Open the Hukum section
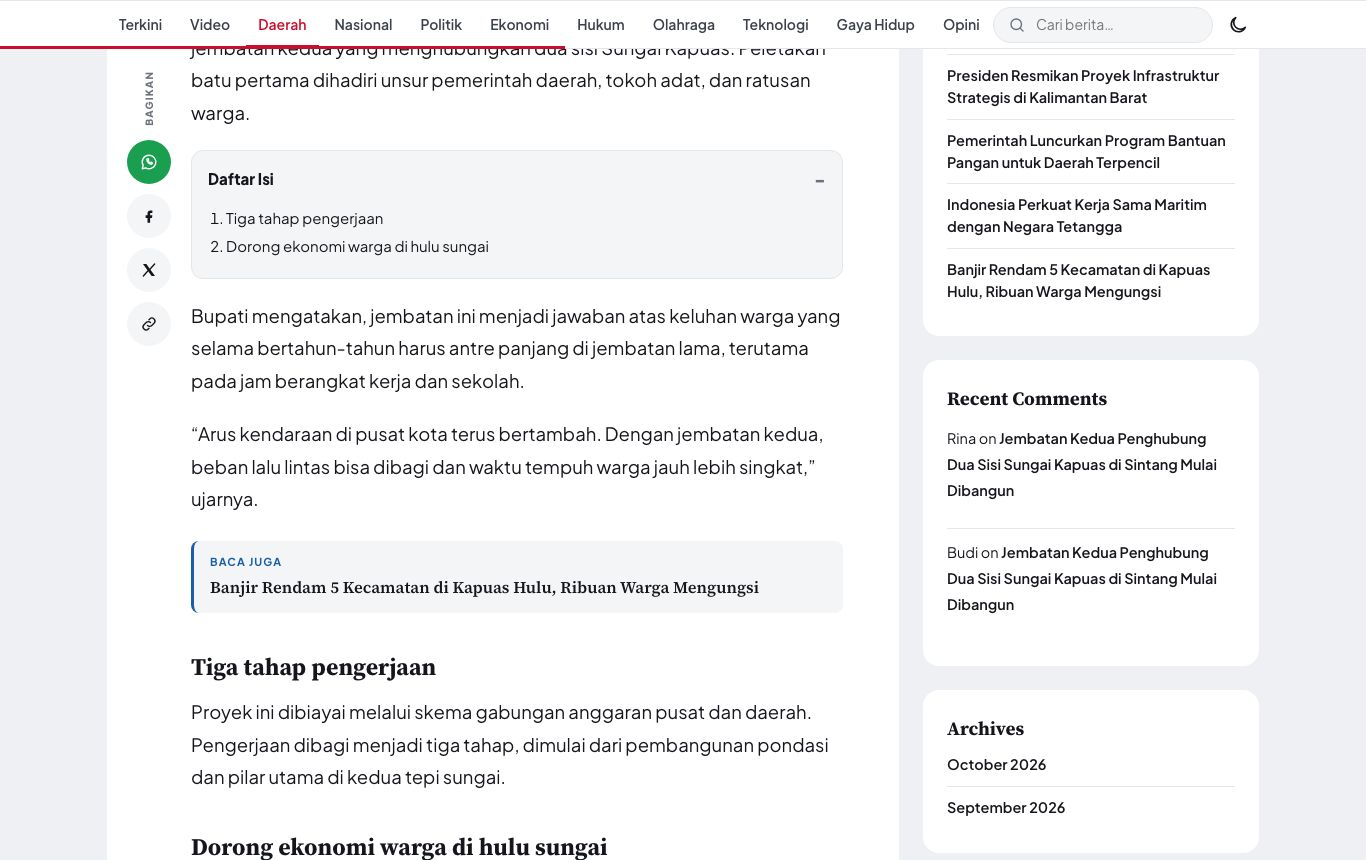Image resolution: width=1366 pixels, height=860 pixels. point(600,25)
